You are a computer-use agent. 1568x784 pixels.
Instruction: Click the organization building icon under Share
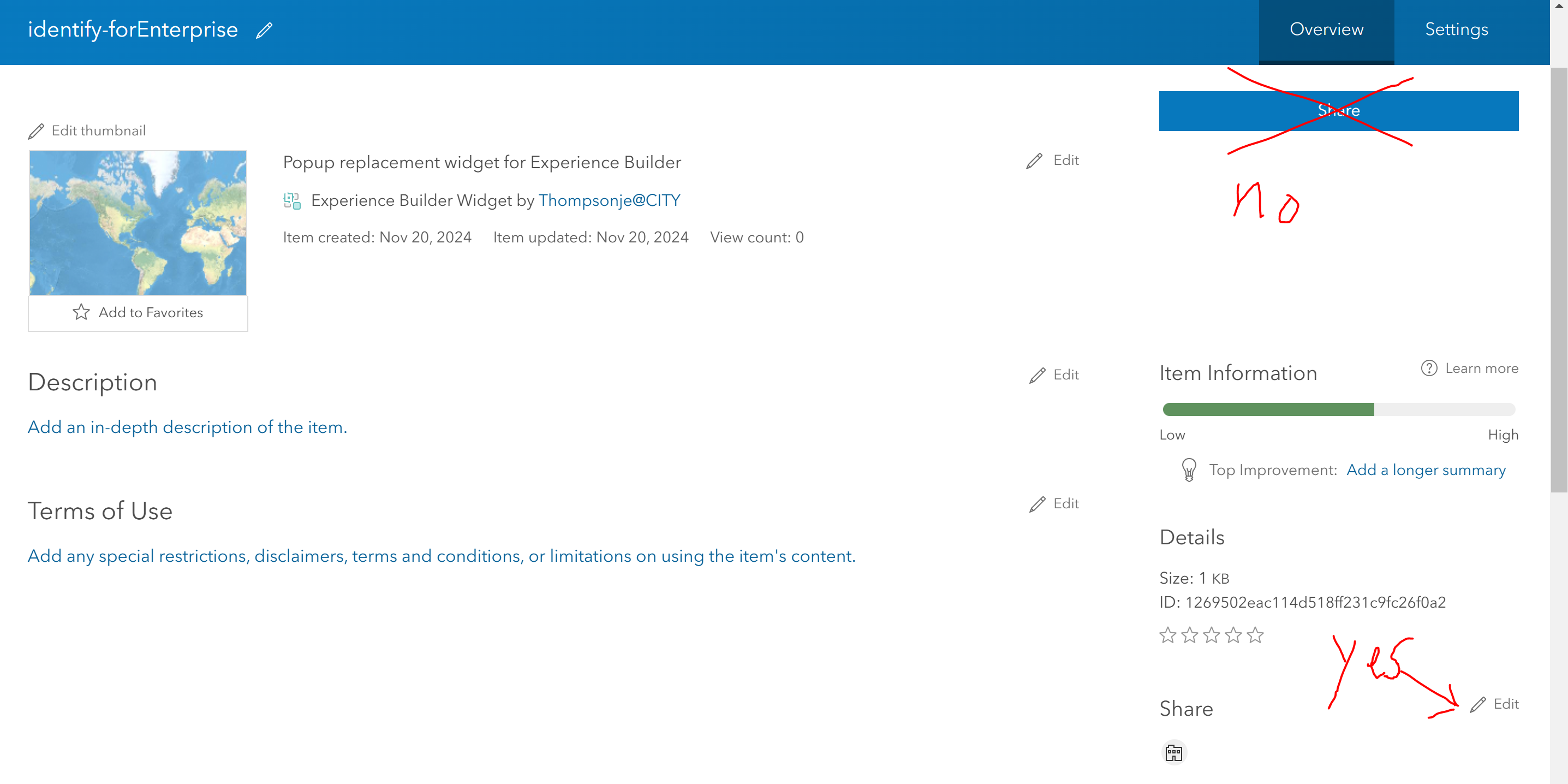coord(1173,752)
